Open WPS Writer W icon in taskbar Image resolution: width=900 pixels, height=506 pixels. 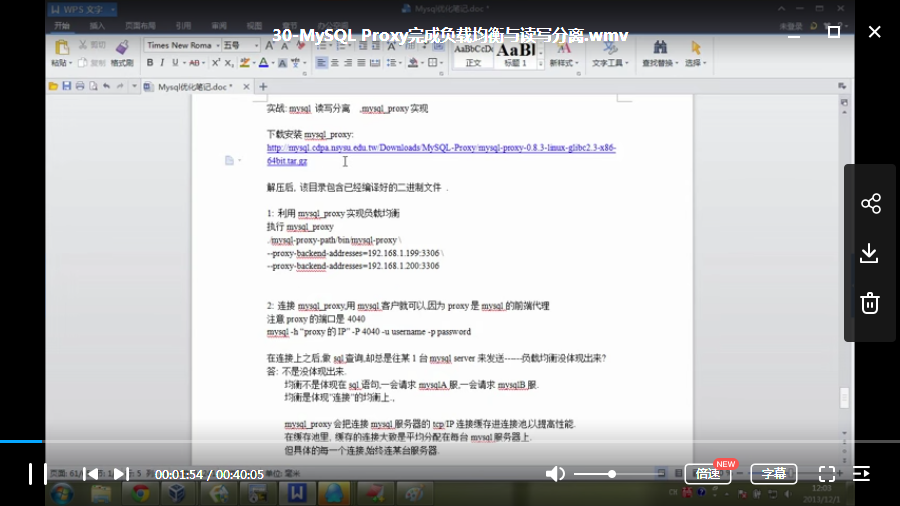click(297, 493)
